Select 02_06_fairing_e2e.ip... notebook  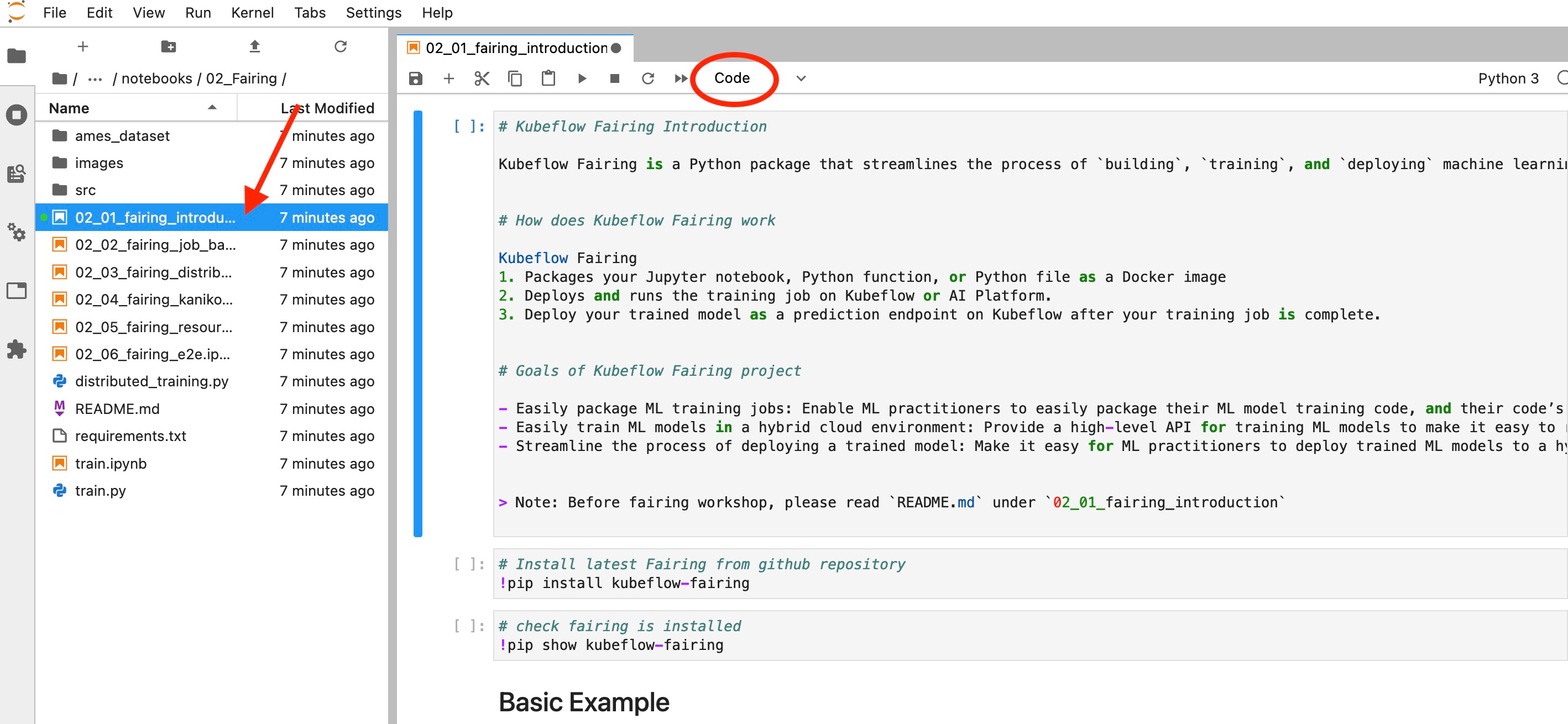[212, 354]
